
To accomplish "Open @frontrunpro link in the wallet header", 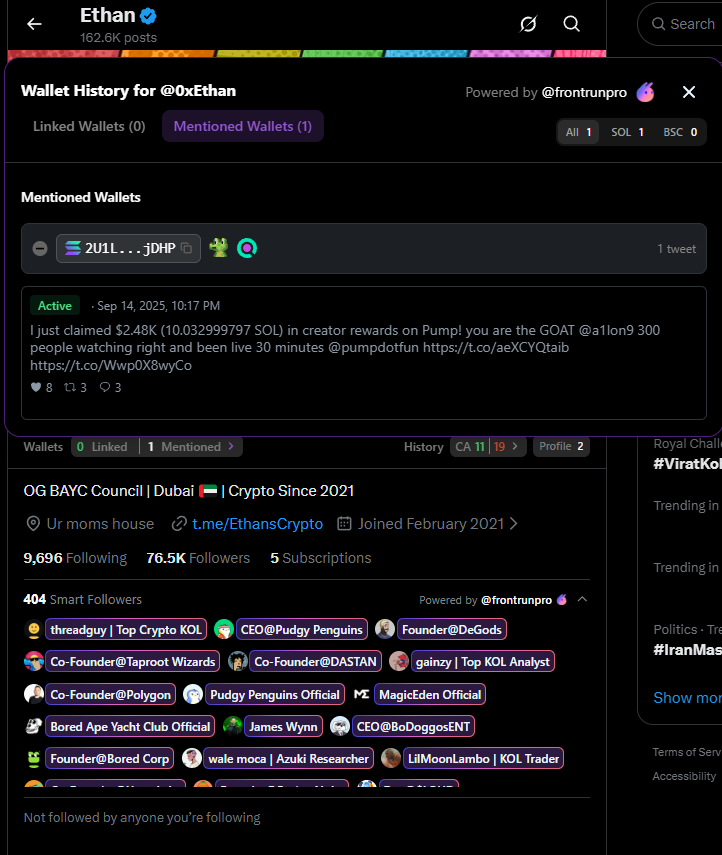I will point(584,93).
